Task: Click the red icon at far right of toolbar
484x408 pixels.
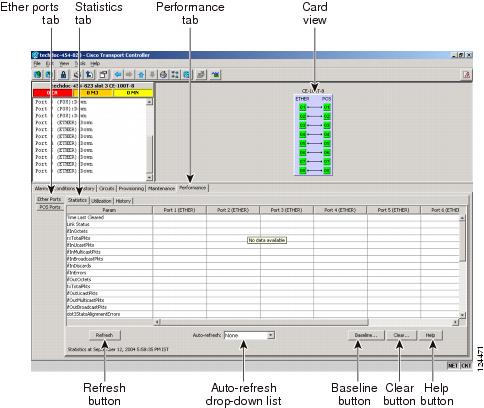Action: (467, 75)
